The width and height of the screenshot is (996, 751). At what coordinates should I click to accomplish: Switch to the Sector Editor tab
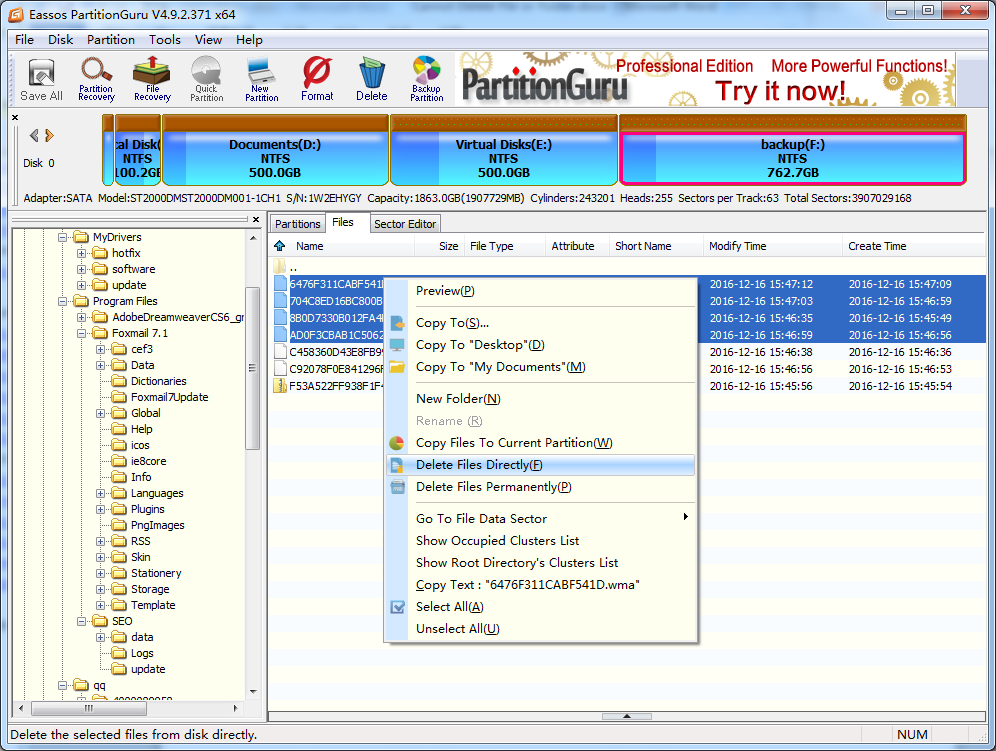[404, 224]
